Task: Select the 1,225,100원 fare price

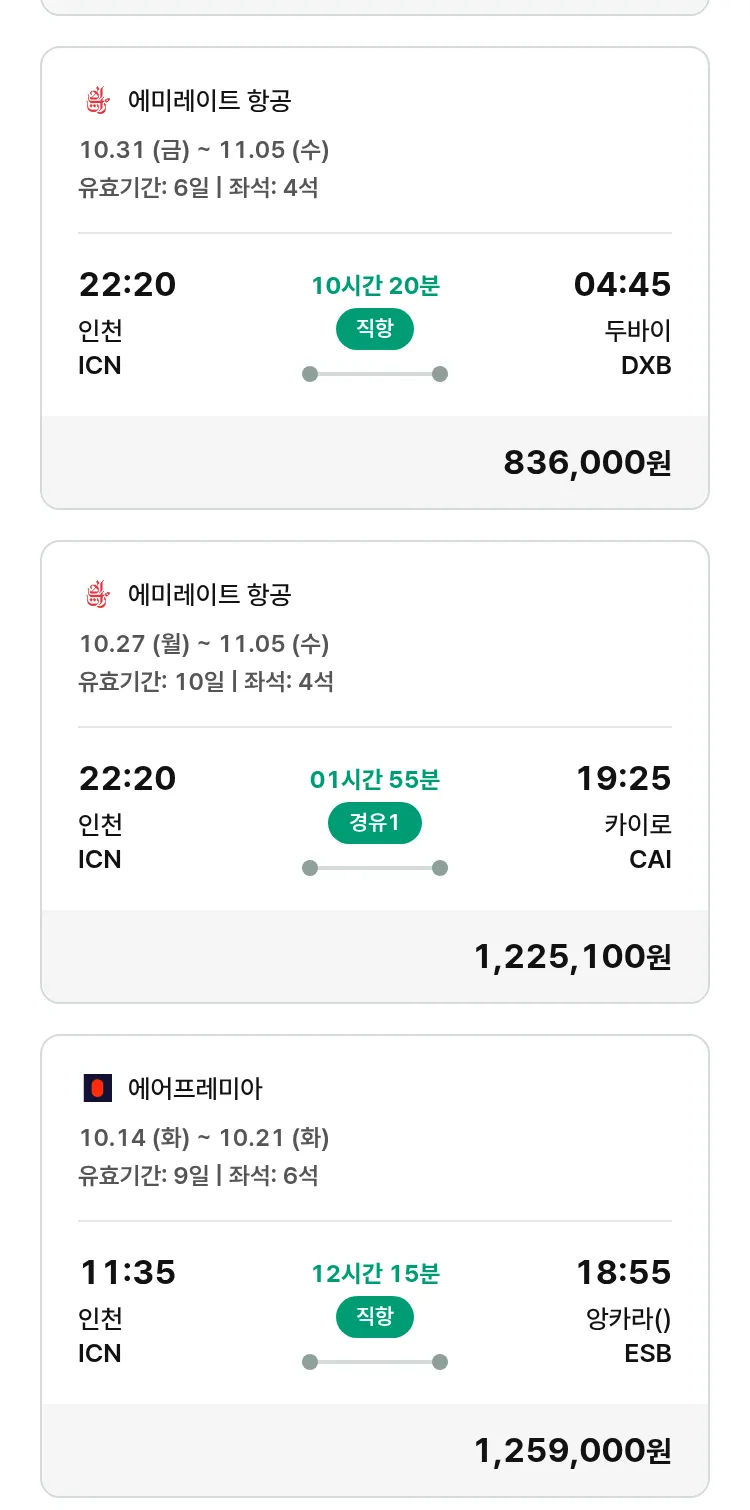Action: [x=572, y=957]
